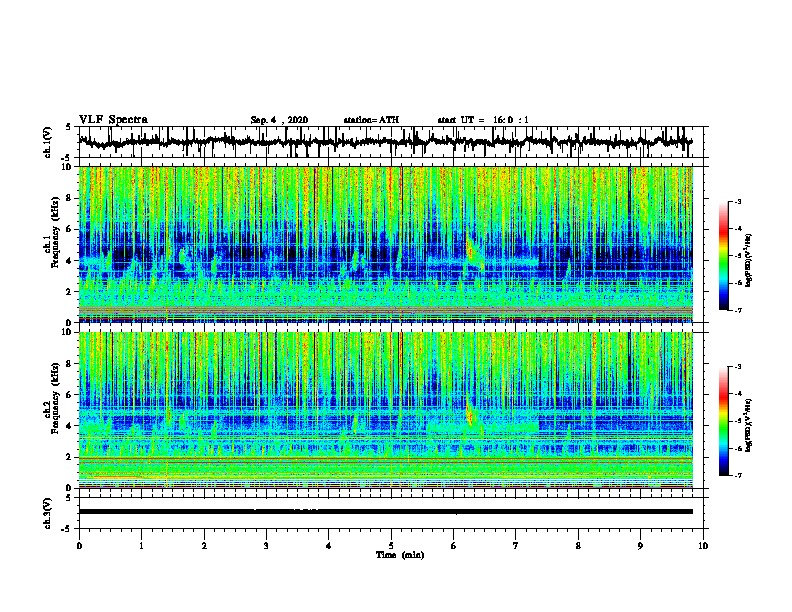Click the "ch.3(V)" waveform axis label
This screenshot has width=792, height=612.
(48, 513)
